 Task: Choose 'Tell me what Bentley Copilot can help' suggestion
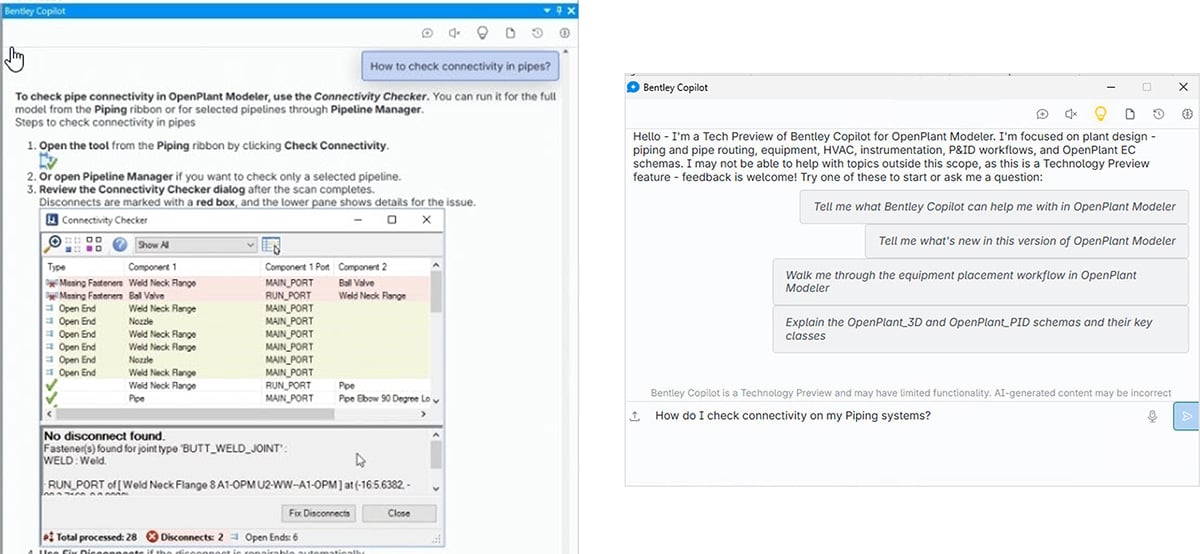pyautogui.click(x=994, y=206)
